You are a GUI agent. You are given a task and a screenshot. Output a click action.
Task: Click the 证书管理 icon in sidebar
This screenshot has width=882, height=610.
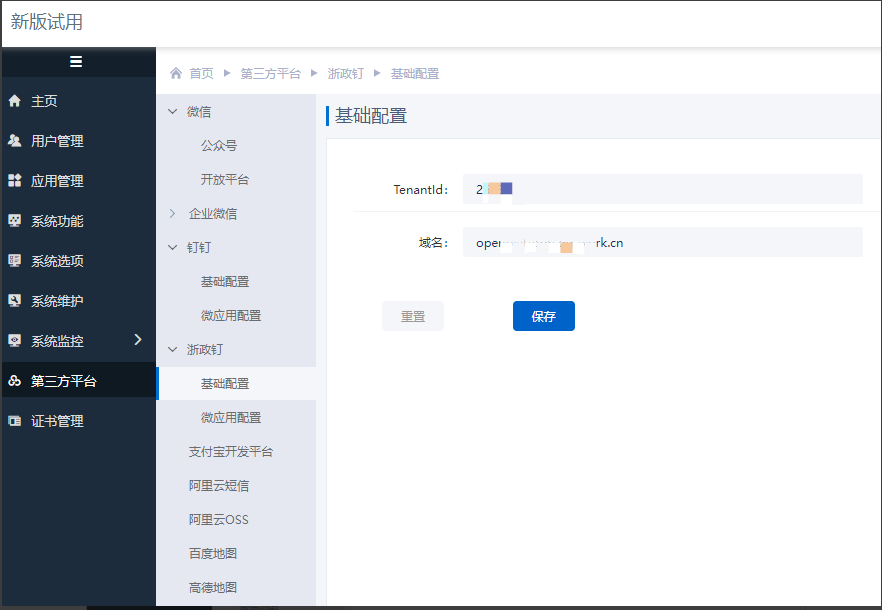(15, 421)
